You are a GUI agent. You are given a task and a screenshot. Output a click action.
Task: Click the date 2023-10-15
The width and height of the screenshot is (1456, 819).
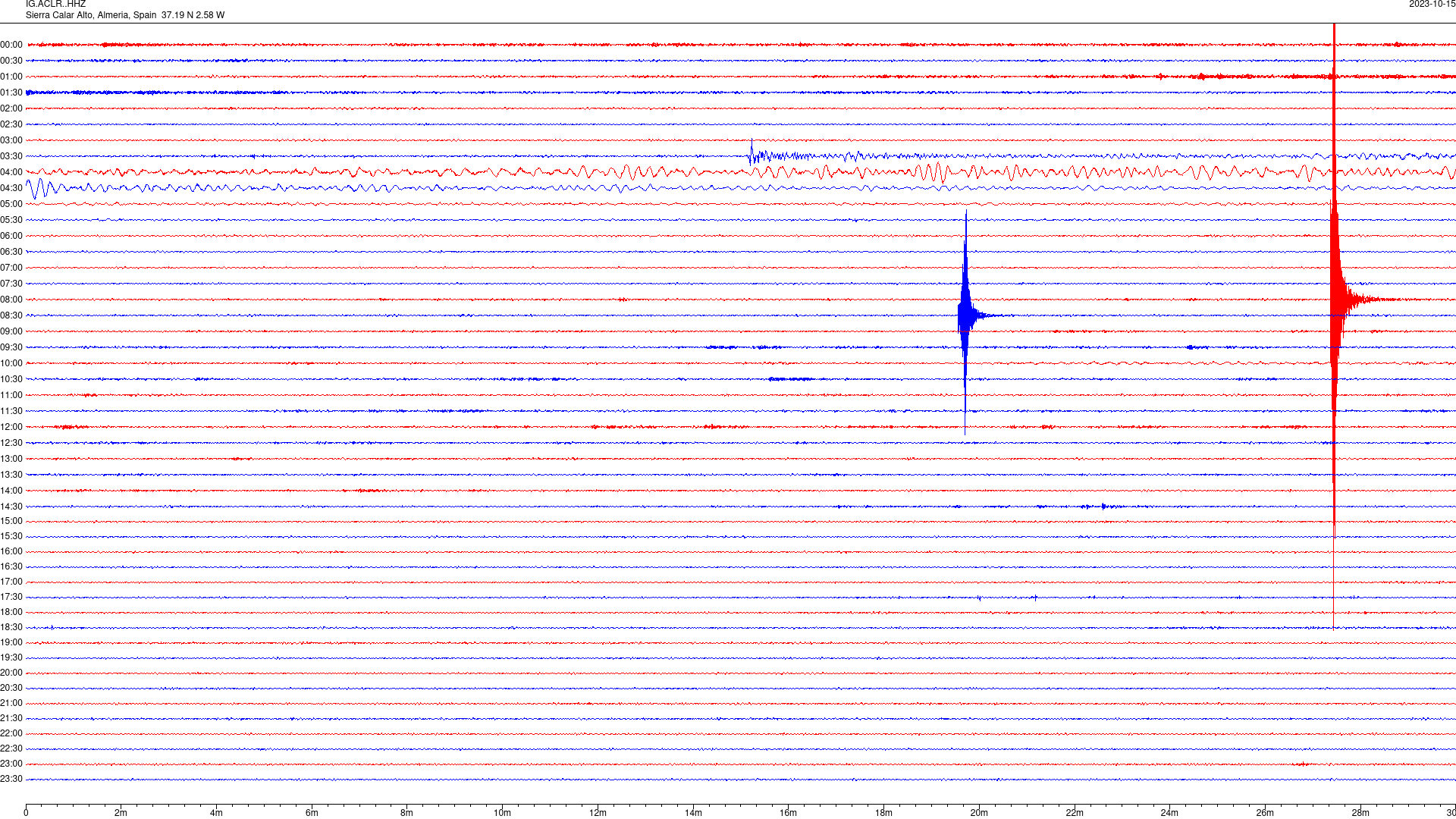coord(1432,5)
